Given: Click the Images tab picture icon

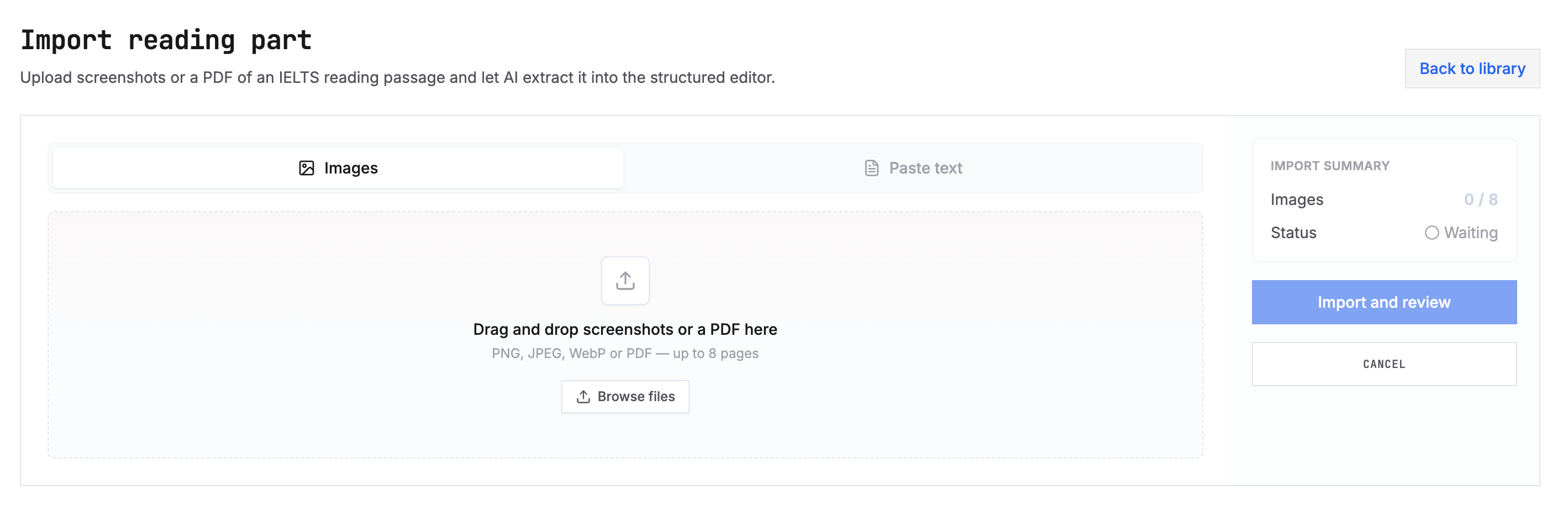Looking at the screenshot, I should [306, 168].
